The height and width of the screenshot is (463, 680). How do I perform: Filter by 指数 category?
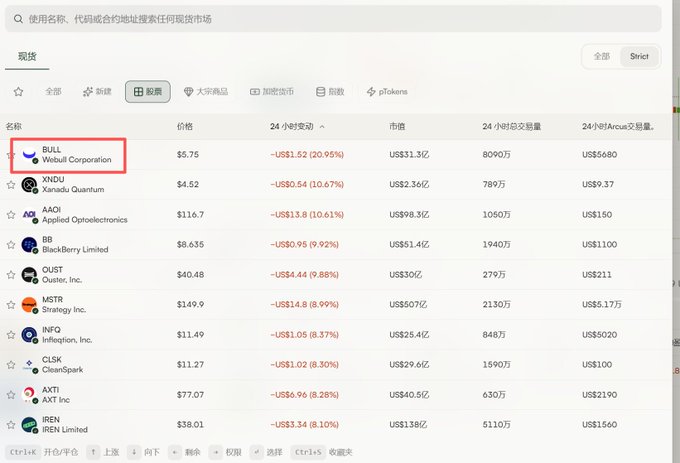click(330, 91)
